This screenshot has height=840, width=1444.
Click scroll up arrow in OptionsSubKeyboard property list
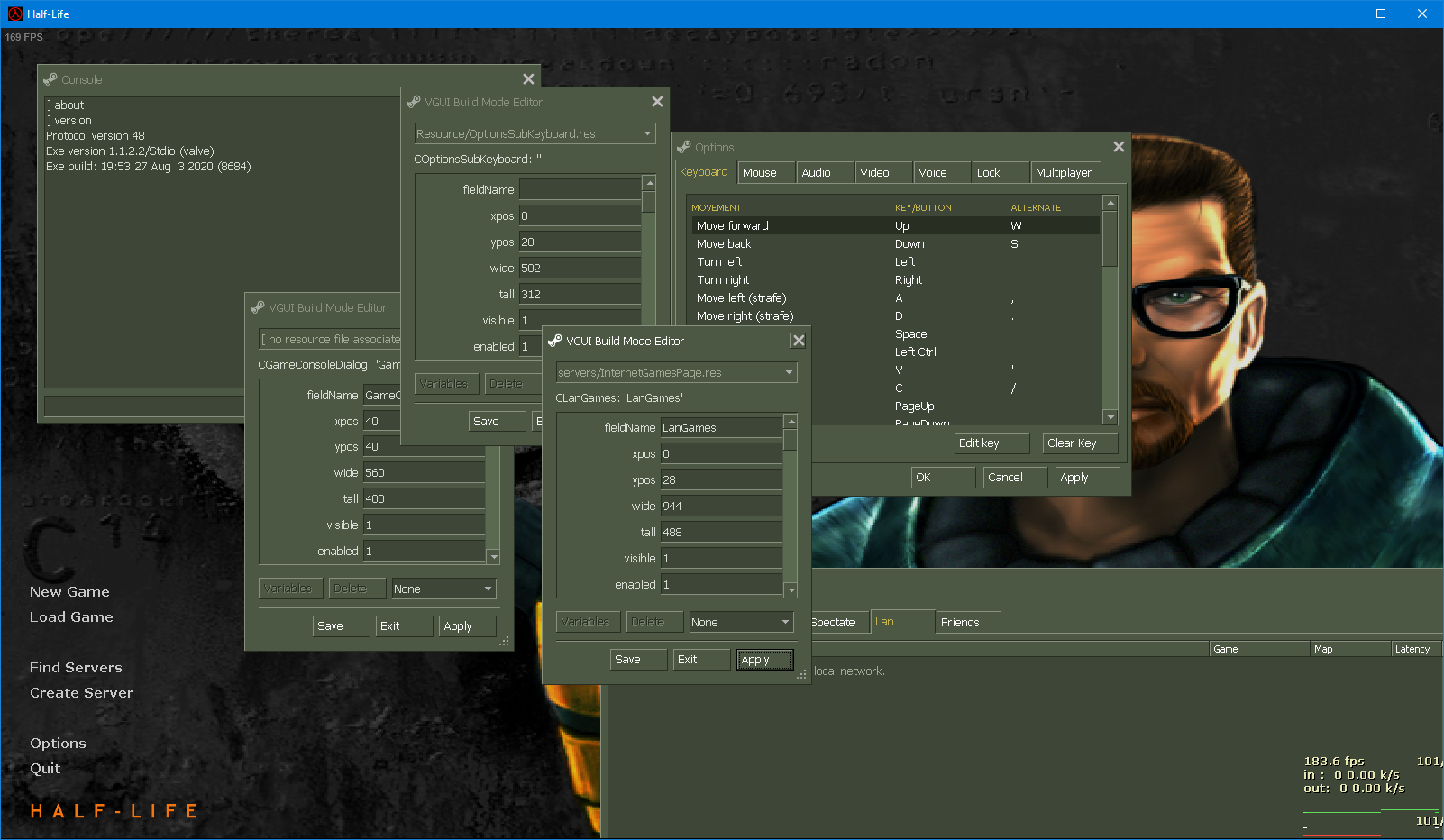[649, 183]
